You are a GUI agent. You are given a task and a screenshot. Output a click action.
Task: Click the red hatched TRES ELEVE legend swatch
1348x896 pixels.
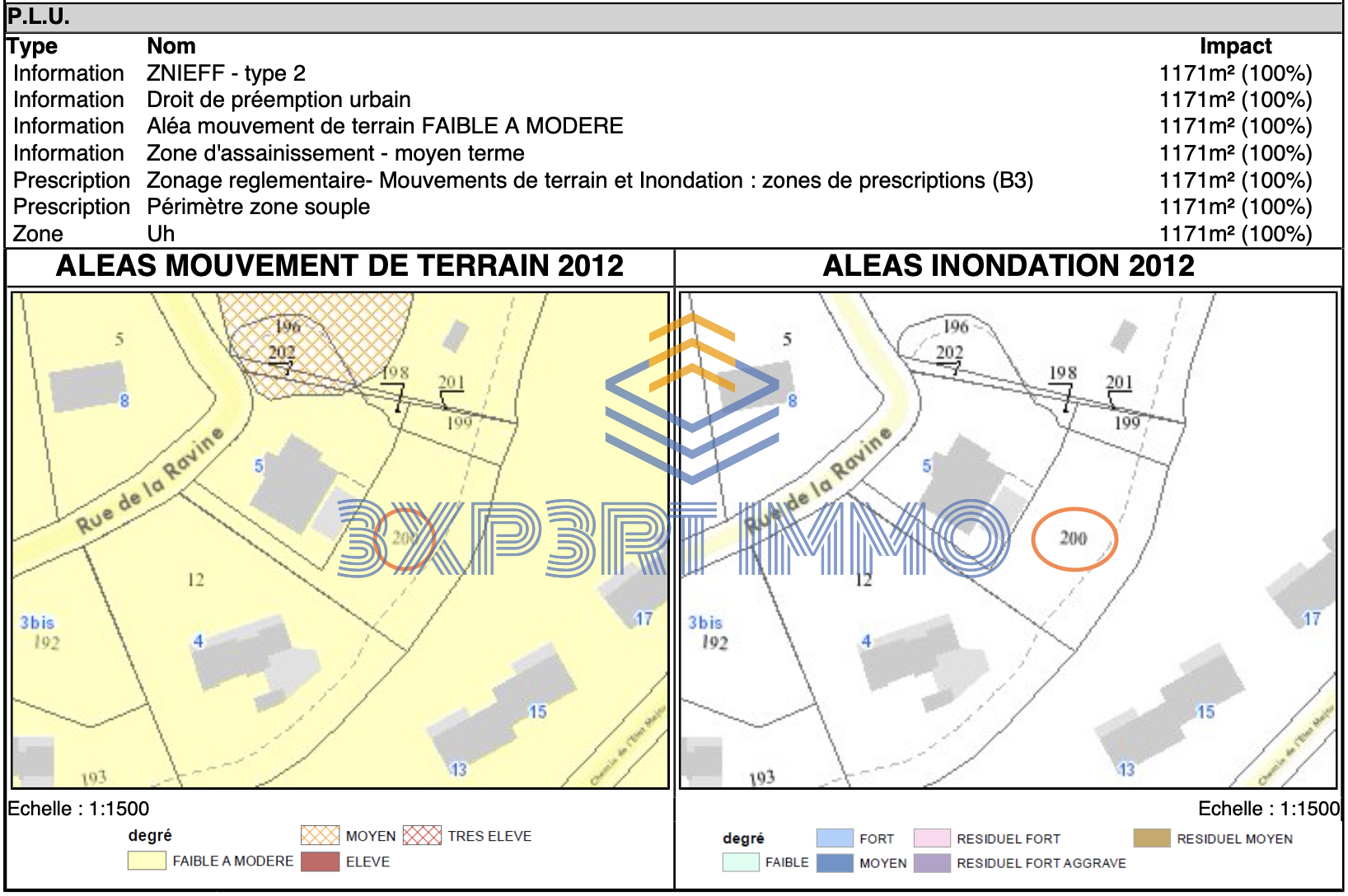(x=422, y=836)
